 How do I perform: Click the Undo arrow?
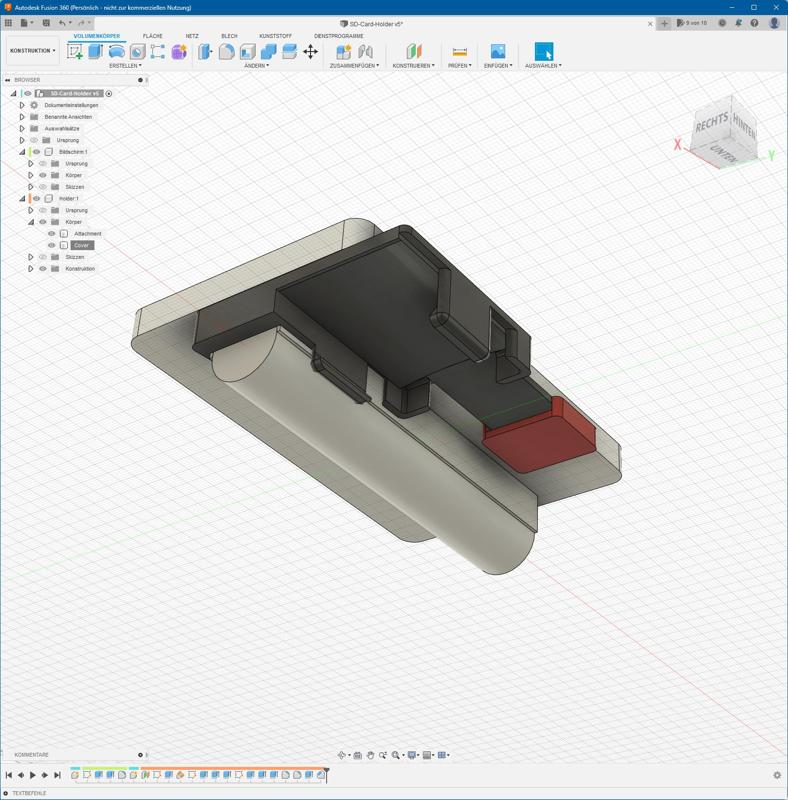(x=62, y=23)
